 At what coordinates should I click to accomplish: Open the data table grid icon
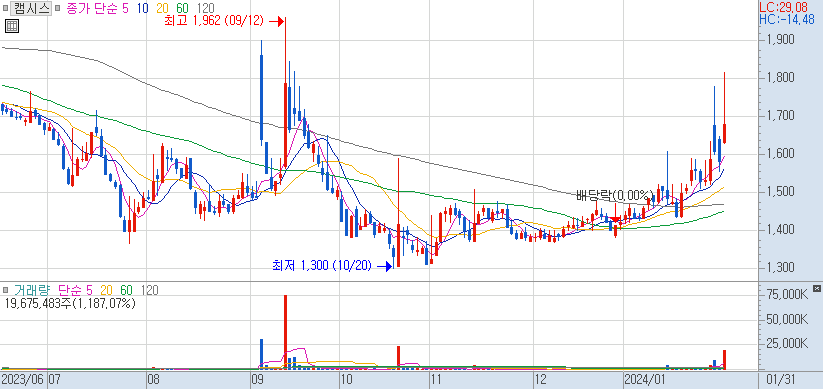tap(12, 26)
